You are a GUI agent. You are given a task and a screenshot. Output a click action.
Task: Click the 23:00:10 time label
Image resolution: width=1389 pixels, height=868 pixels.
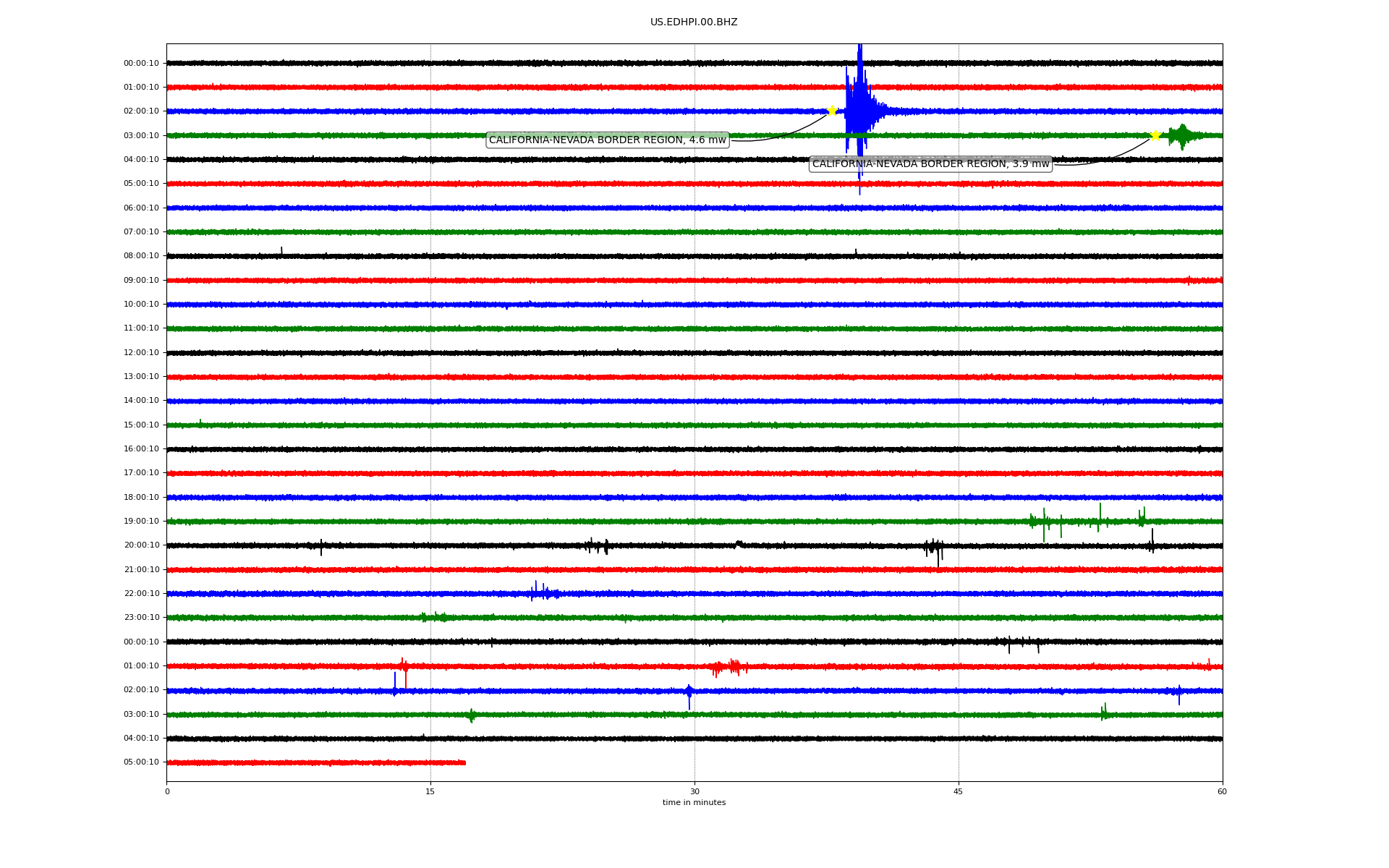click(x=141, y=618)
